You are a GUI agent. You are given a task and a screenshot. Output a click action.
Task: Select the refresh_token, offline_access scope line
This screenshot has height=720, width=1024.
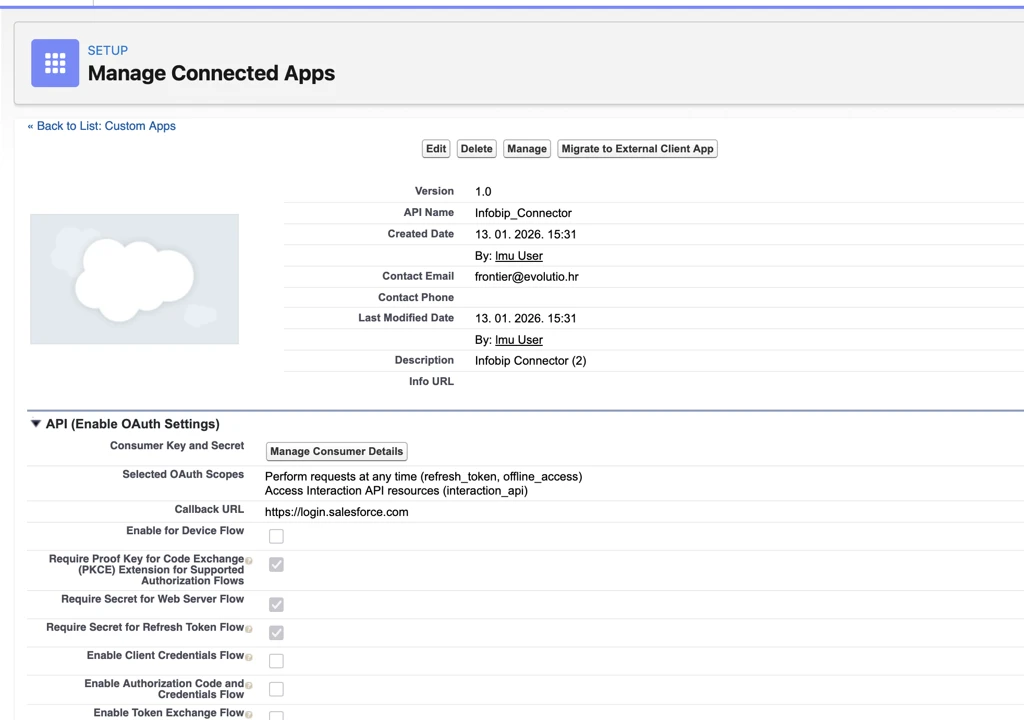click(x=423, y=476)
